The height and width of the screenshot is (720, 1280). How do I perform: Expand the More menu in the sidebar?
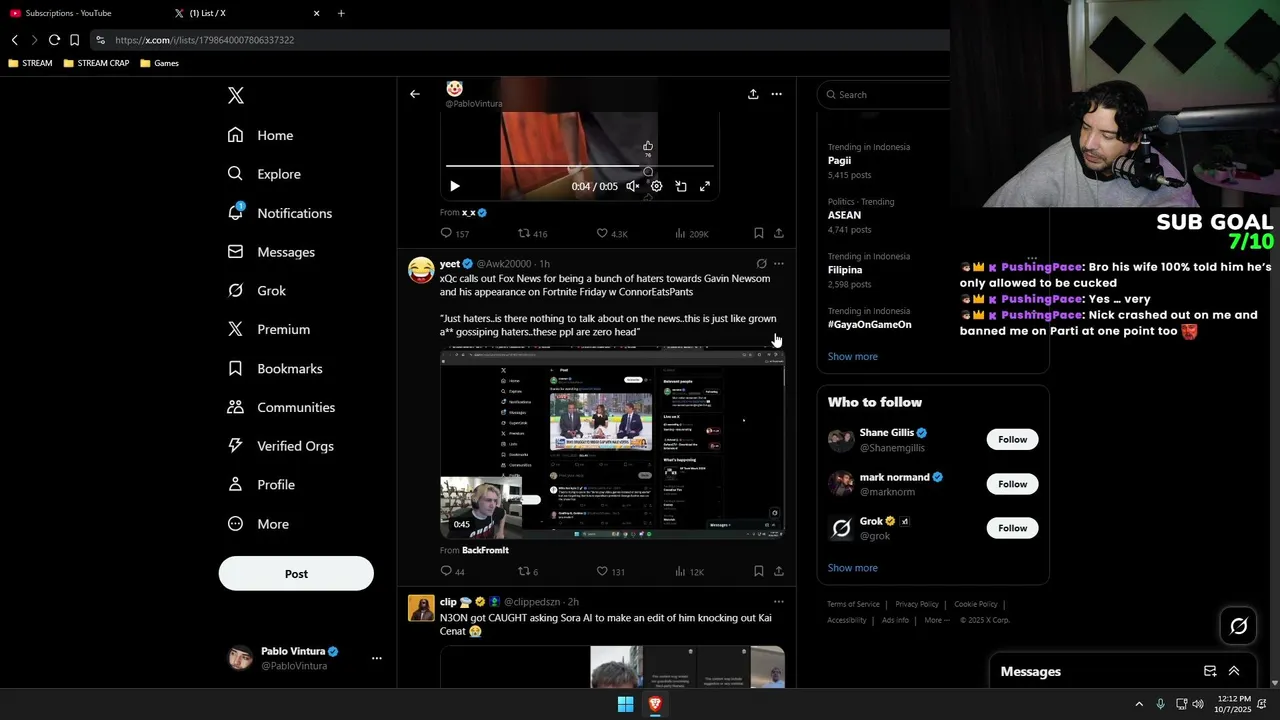pyautogui.click(x=258, y=524)
